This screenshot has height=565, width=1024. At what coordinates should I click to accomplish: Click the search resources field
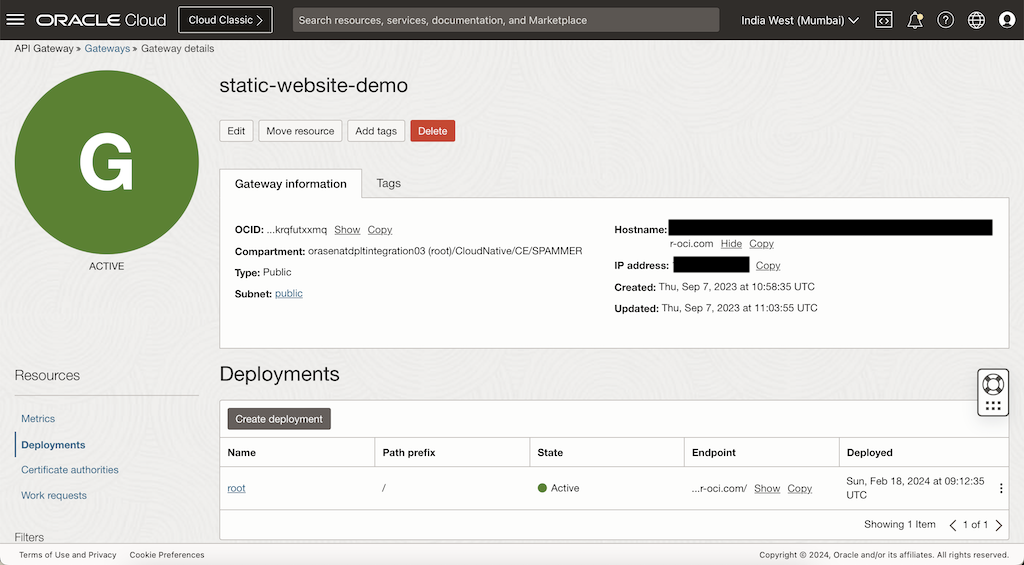pos(505,20)
